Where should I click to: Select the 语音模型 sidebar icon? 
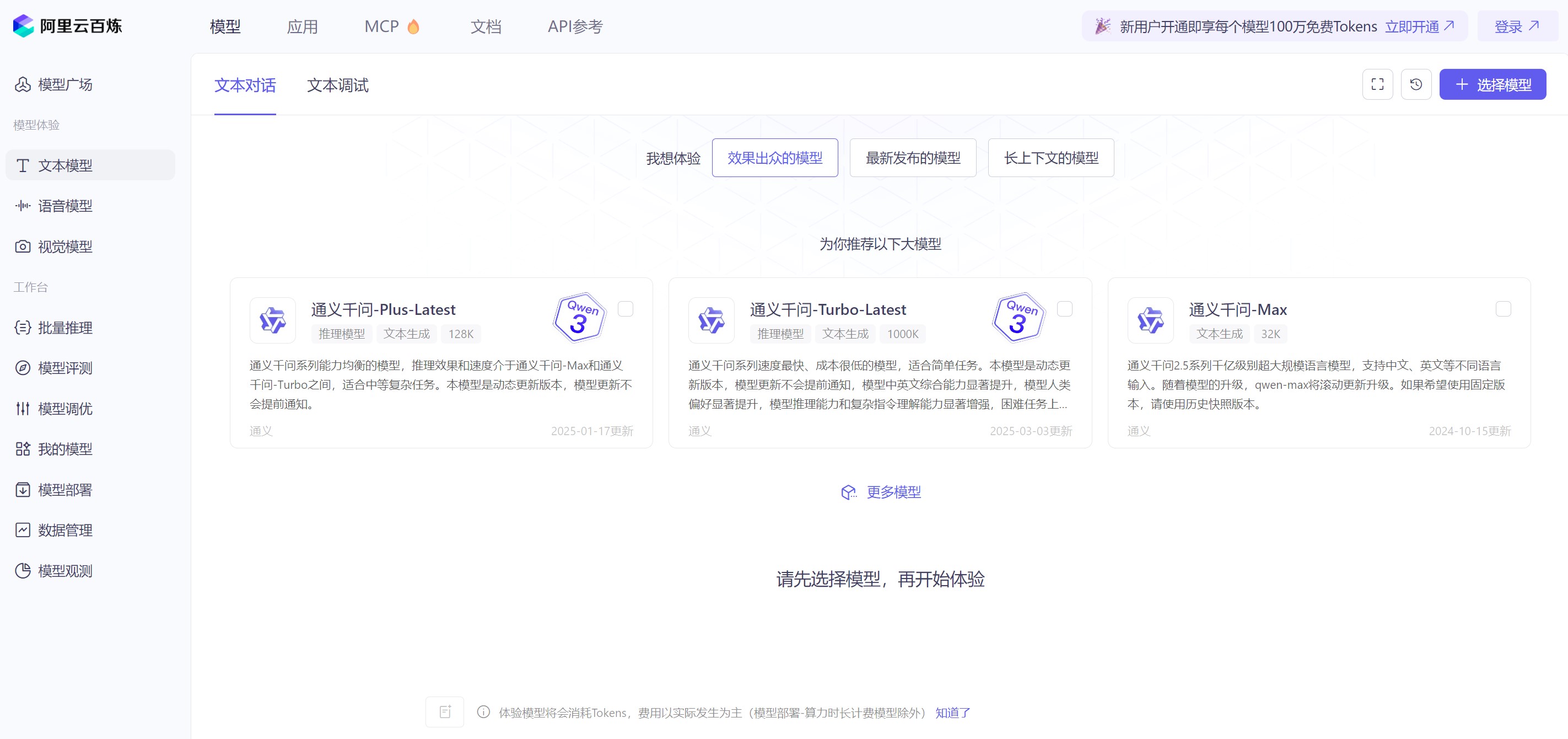click(64, 206)
